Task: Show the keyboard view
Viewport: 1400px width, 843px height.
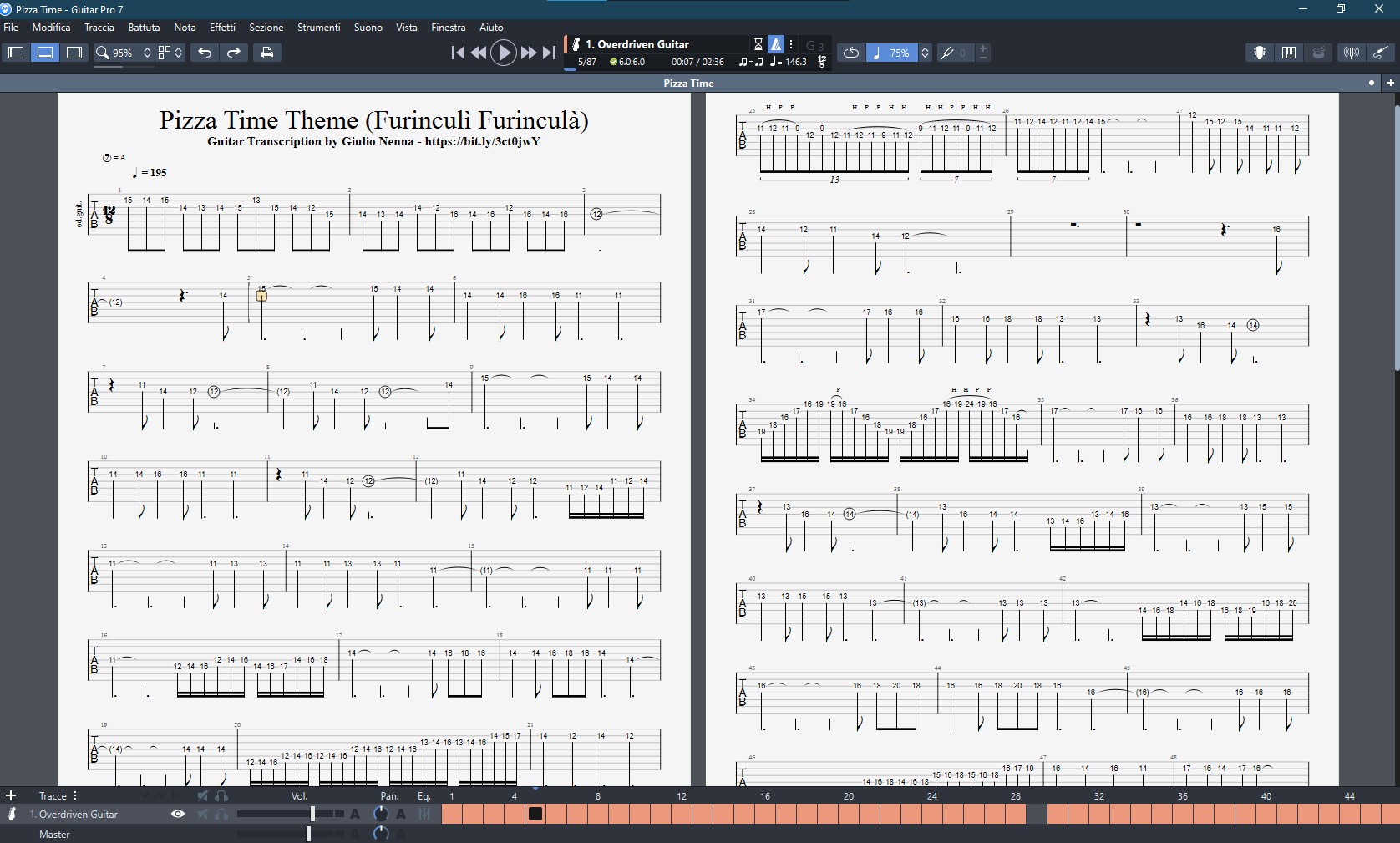Action: (1289, 53)
